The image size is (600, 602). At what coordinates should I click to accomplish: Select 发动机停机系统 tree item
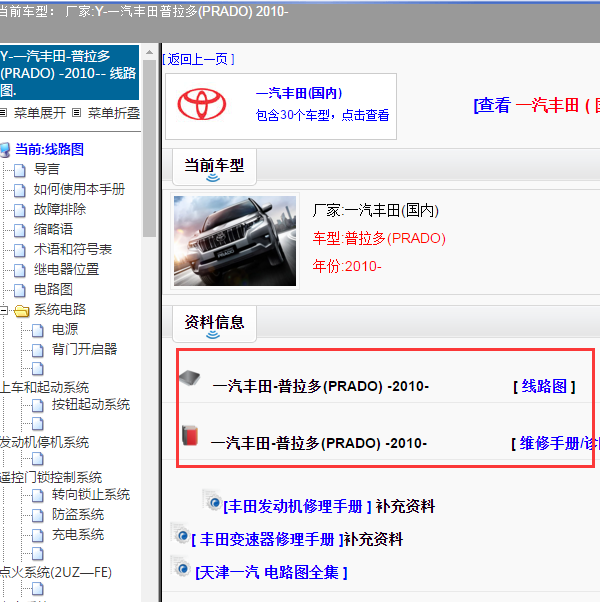pos(45,443)
